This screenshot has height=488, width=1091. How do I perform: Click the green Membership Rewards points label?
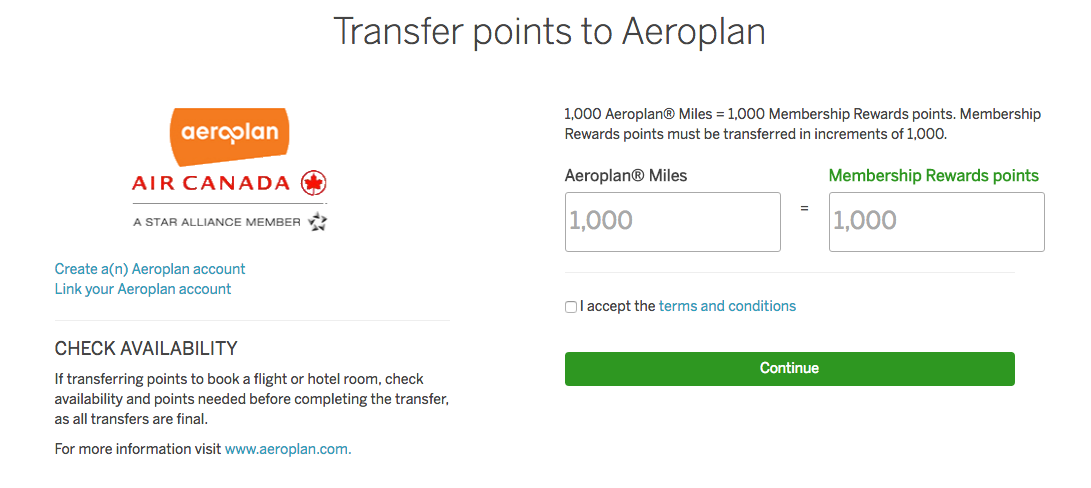point(933,176)
